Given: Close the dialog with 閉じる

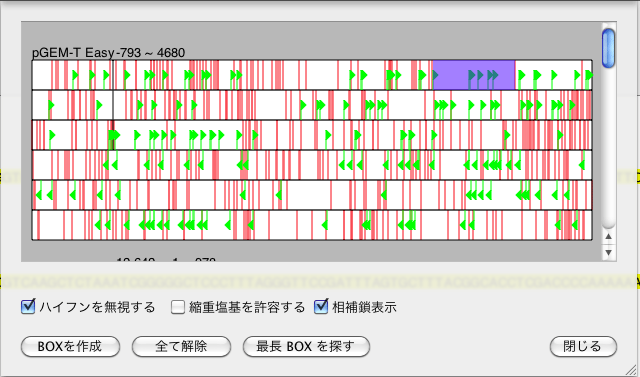Looking at the screenshot, I should click(x=583, y=346).
